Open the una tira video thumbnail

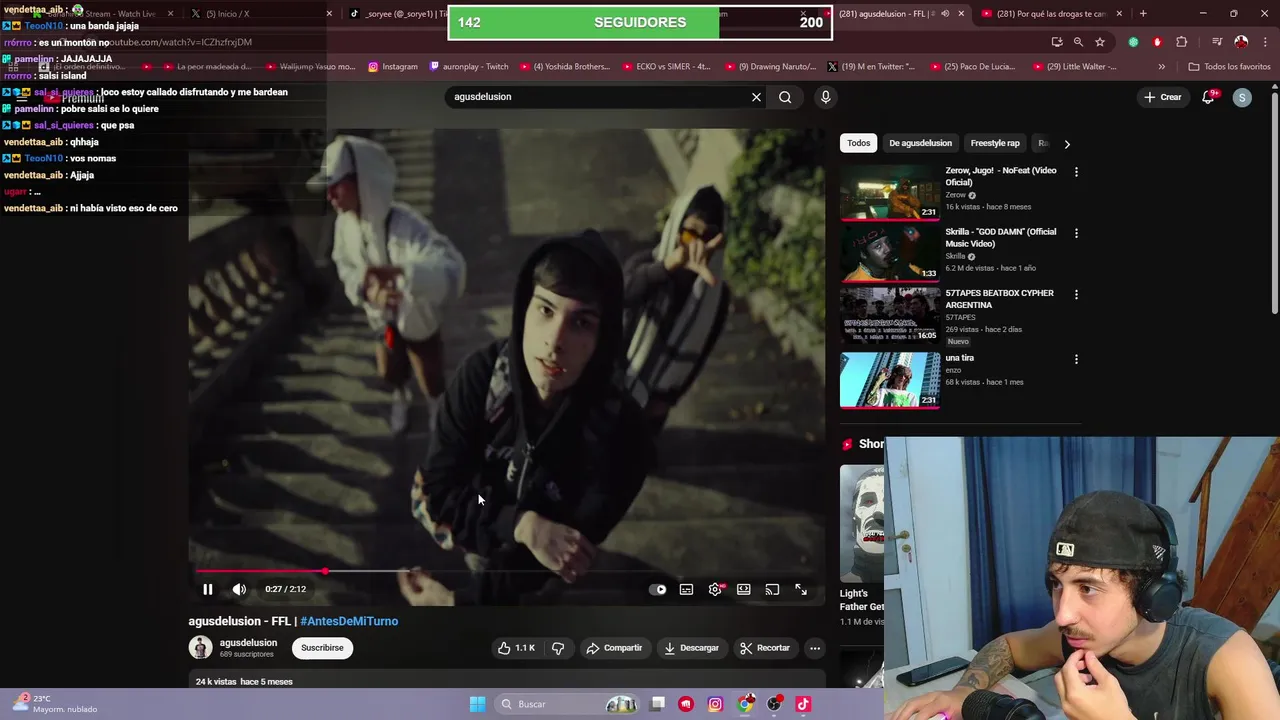point(890,380)
